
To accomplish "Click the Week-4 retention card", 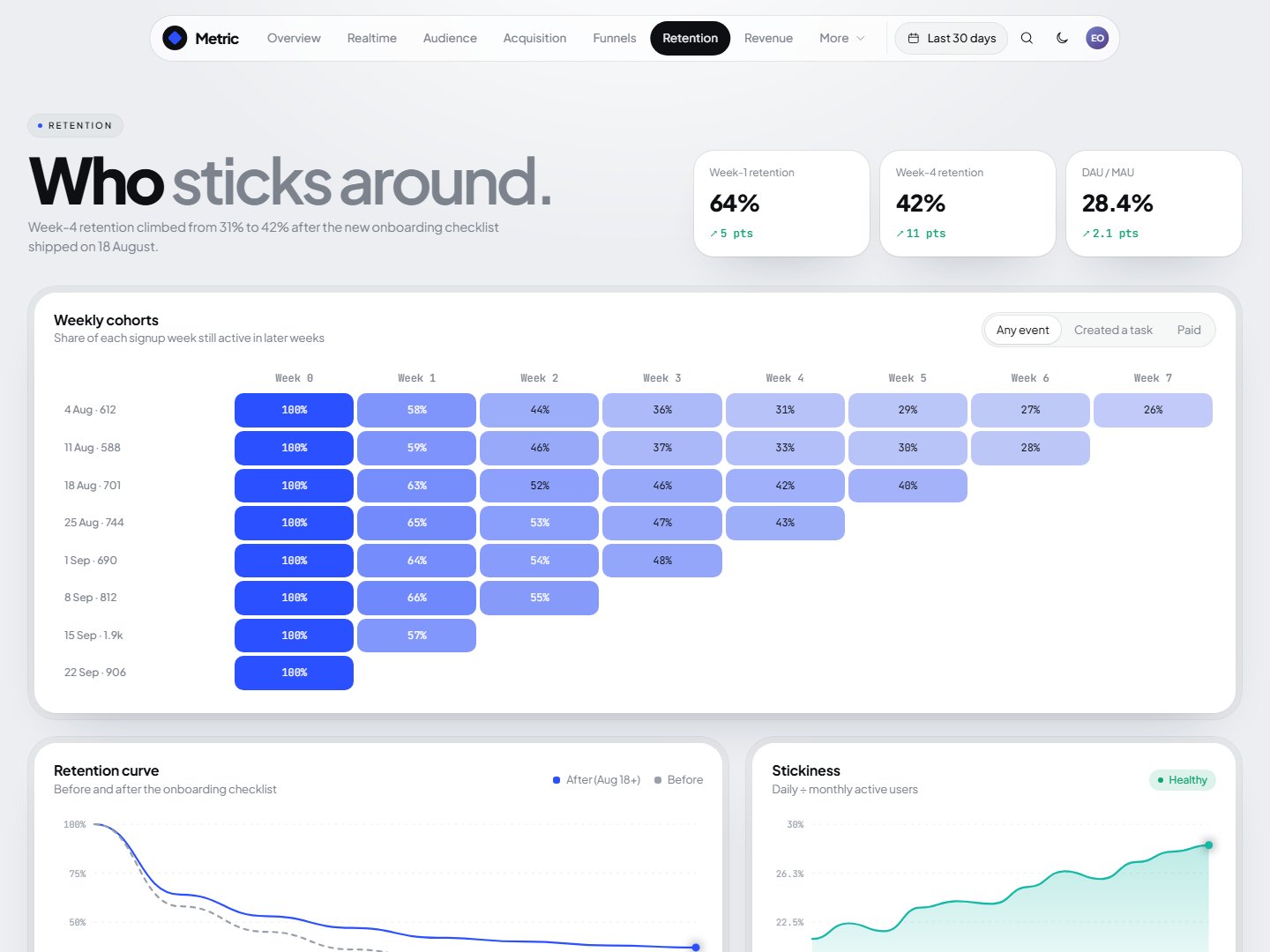I will click(967, 204).
